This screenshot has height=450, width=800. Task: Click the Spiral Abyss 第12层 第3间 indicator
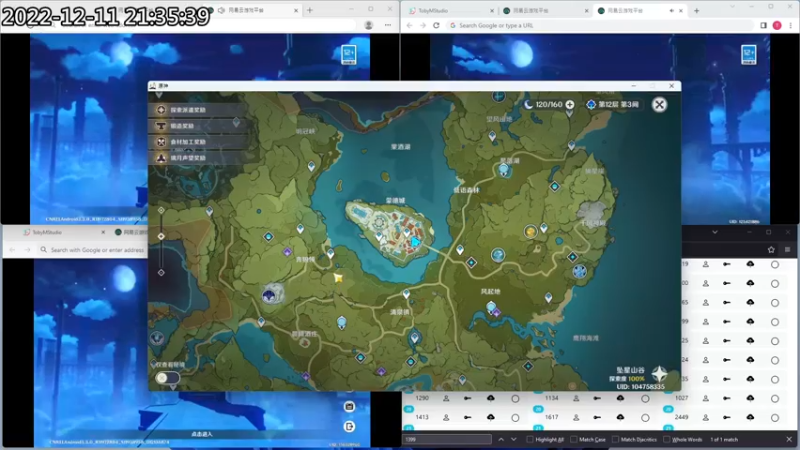612,105
